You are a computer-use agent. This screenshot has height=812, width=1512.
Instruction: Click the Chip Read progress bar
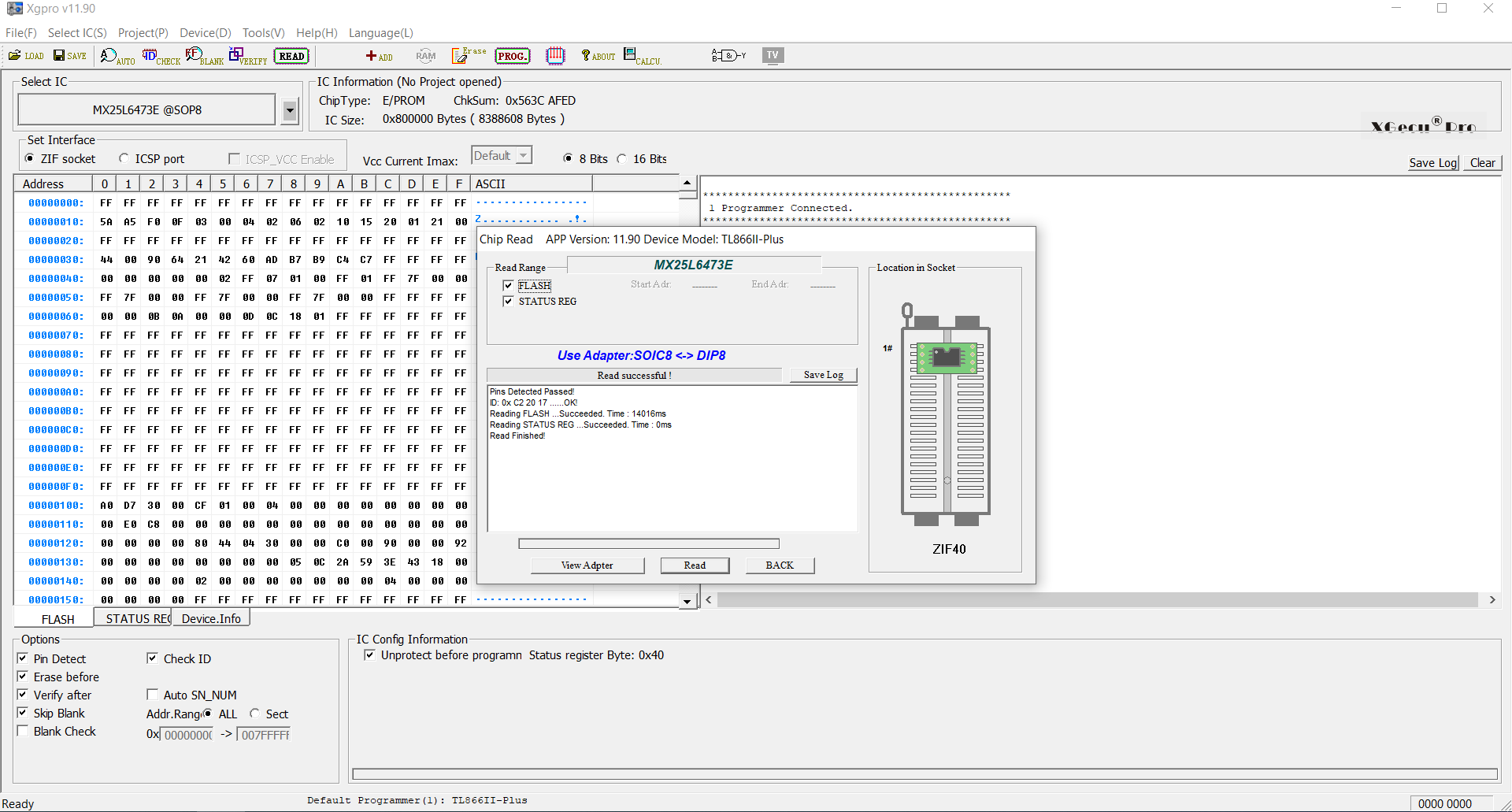(649, 543)
